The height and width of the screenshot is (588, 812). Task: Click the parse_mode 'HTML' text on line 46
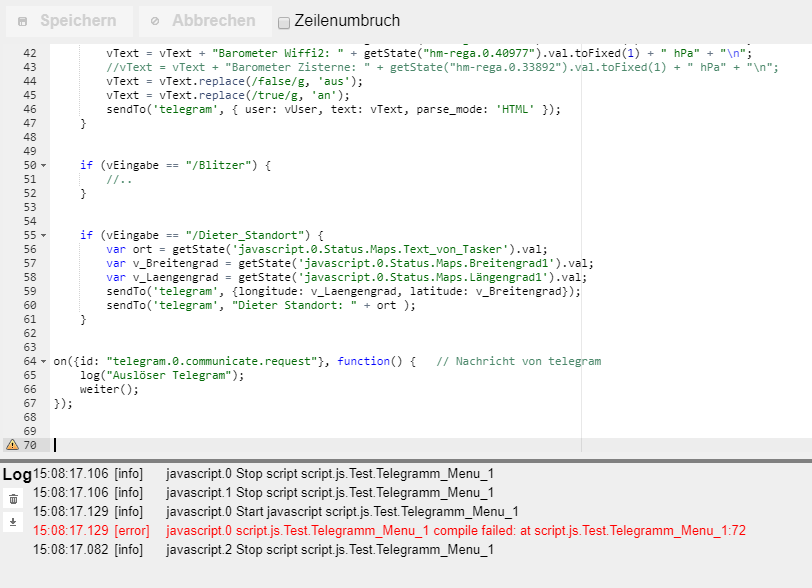click(475, 109)
